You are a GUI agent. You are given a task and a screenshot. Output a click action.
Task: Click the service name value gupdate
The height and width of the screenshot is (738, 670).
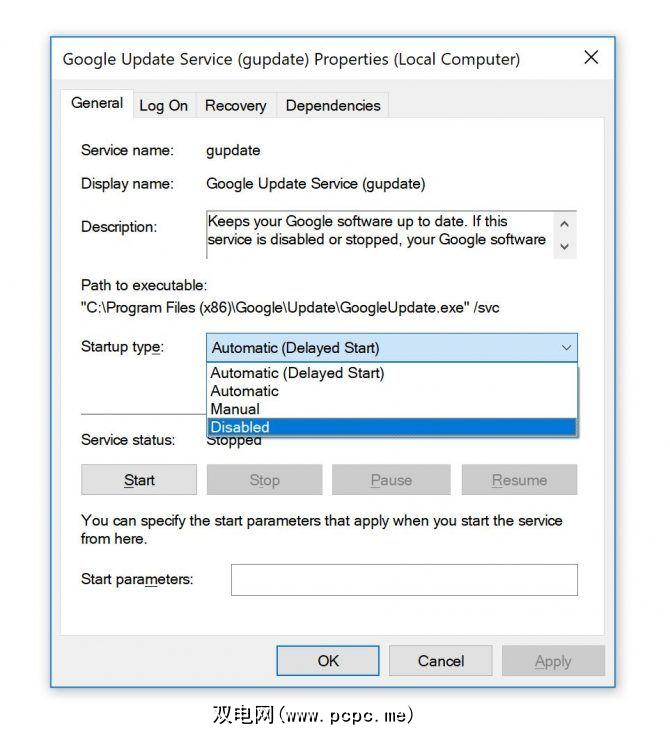point(233,151)
